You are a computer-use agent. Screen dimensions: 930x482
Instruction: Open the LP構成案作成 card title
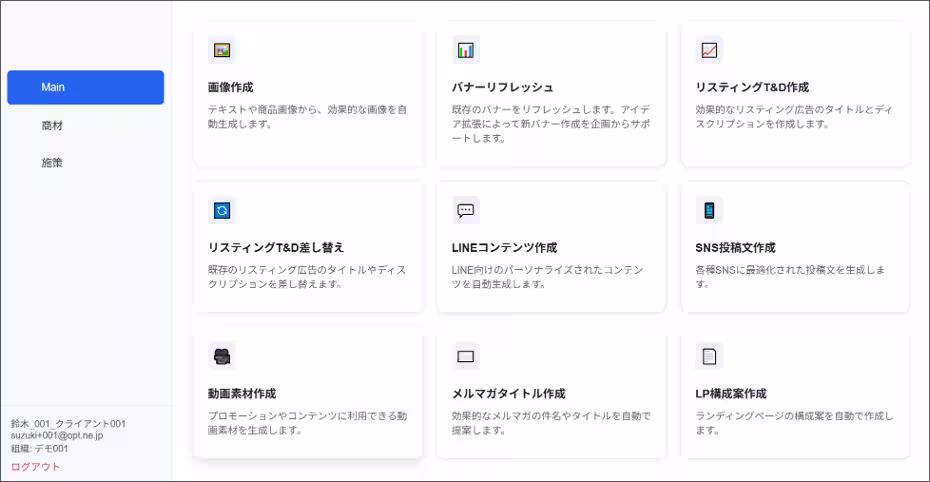pos(731,394)
